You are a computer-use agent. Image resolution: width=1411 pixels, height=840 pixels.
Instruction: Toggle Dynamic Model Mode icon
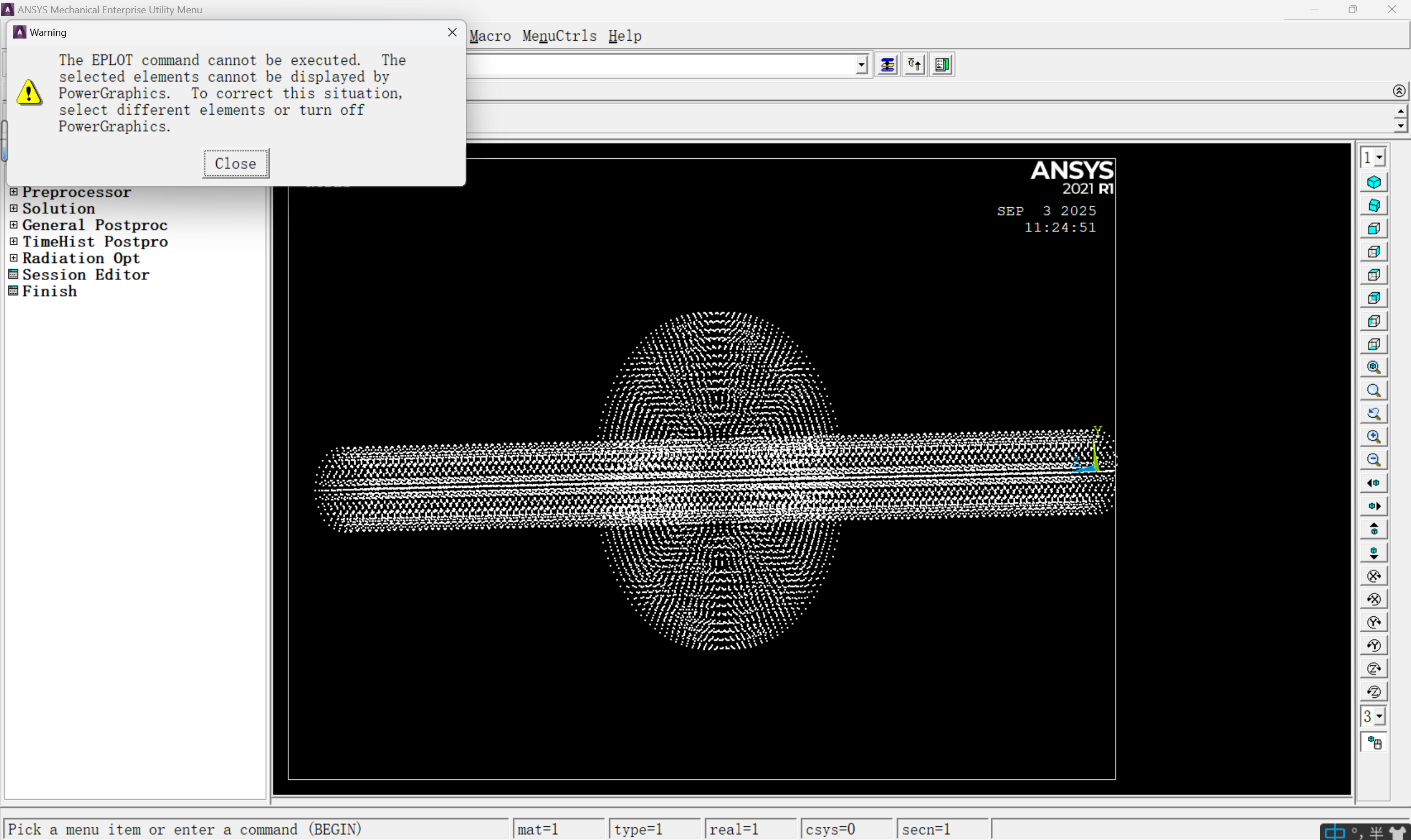pos(1374,742)
